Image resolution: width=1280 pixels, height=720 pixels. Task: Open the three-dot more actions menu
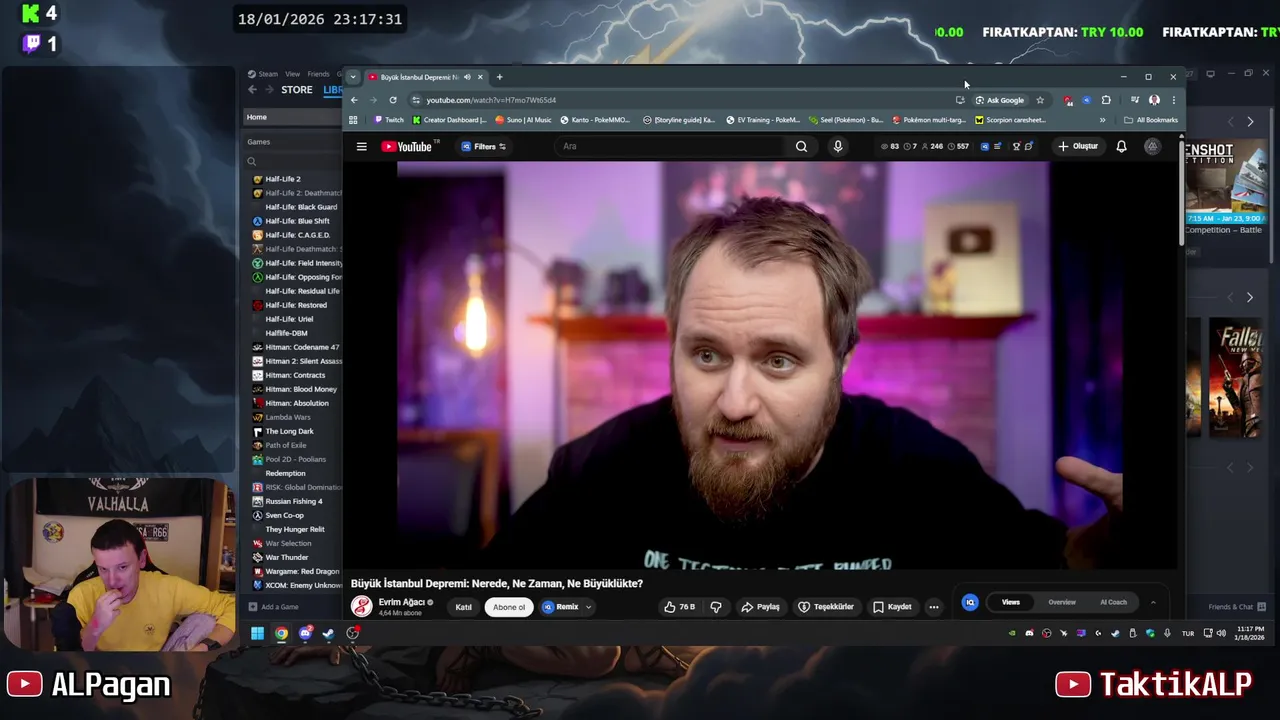933,607
